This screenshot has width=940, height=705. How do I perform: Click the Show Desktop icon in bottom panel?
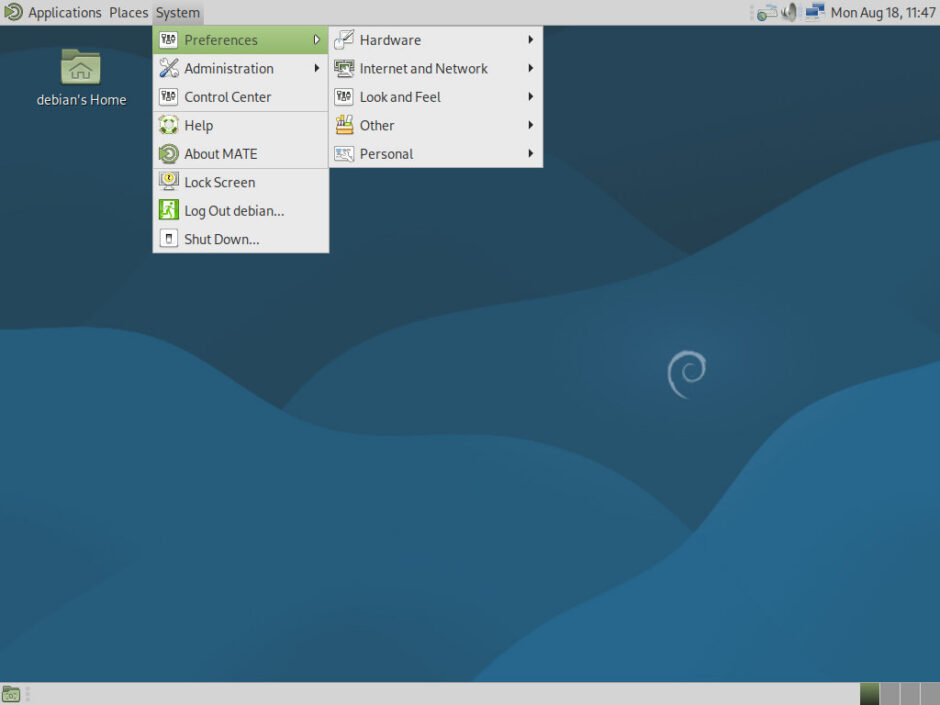(11, 691)
